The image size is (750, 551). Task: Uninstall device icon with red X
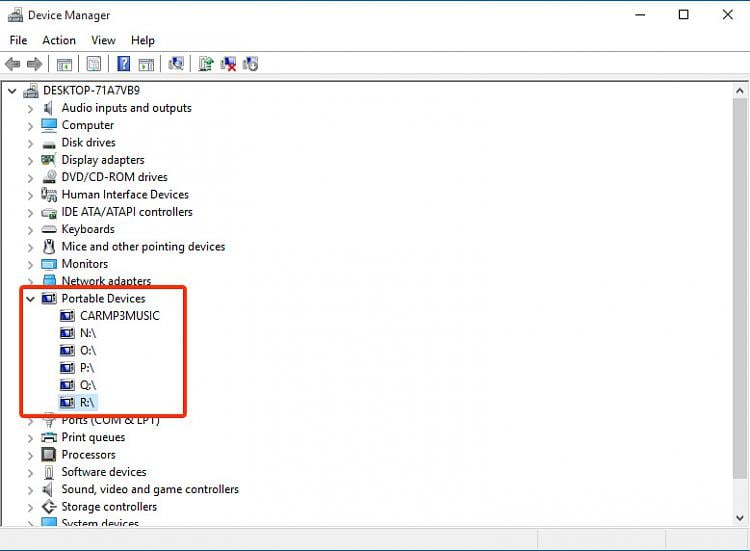tap(228, 64)
